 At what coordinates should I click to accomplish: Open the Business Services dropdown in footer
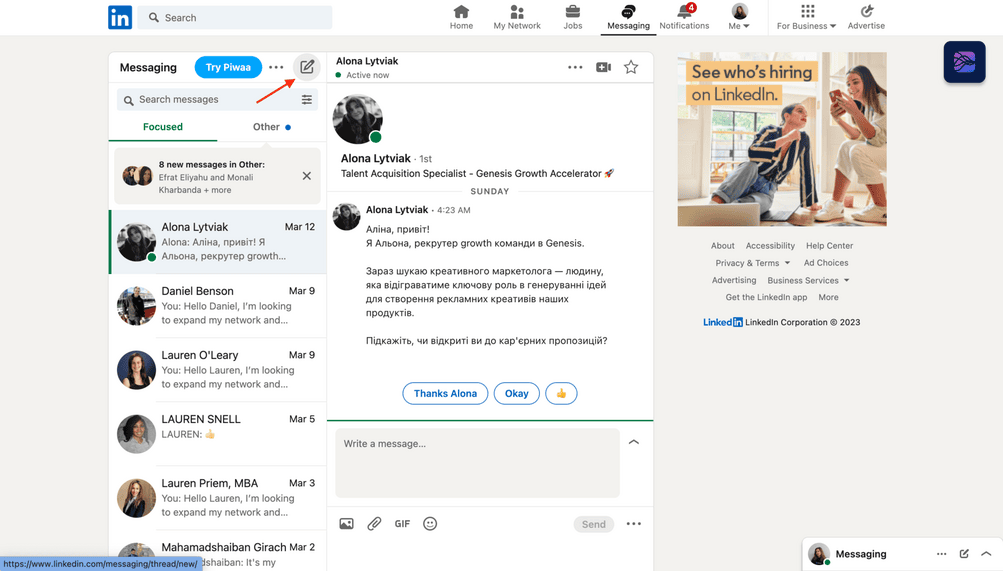[x=808, y=281]
